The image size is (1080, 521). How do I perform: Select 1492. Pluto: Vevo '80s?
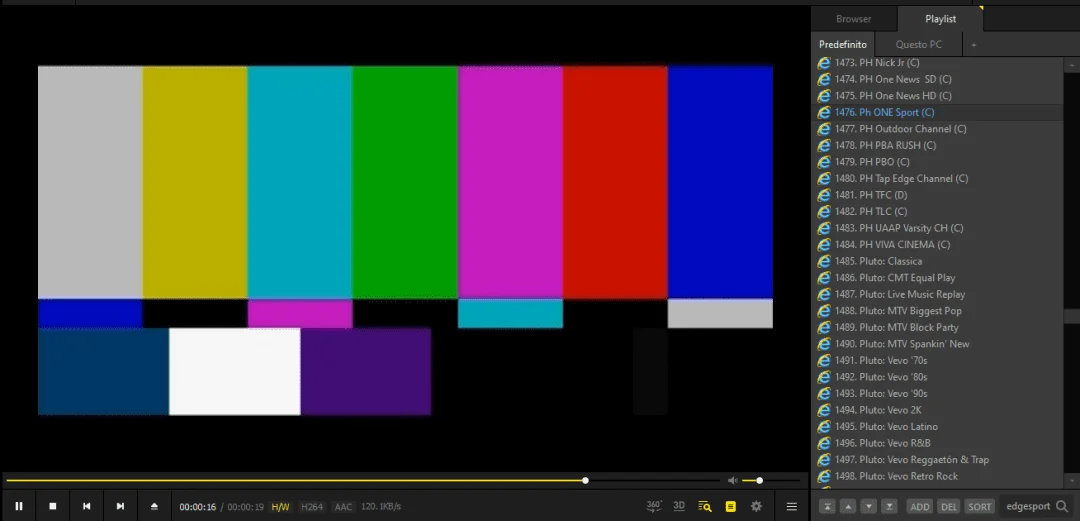pos(937,377)
